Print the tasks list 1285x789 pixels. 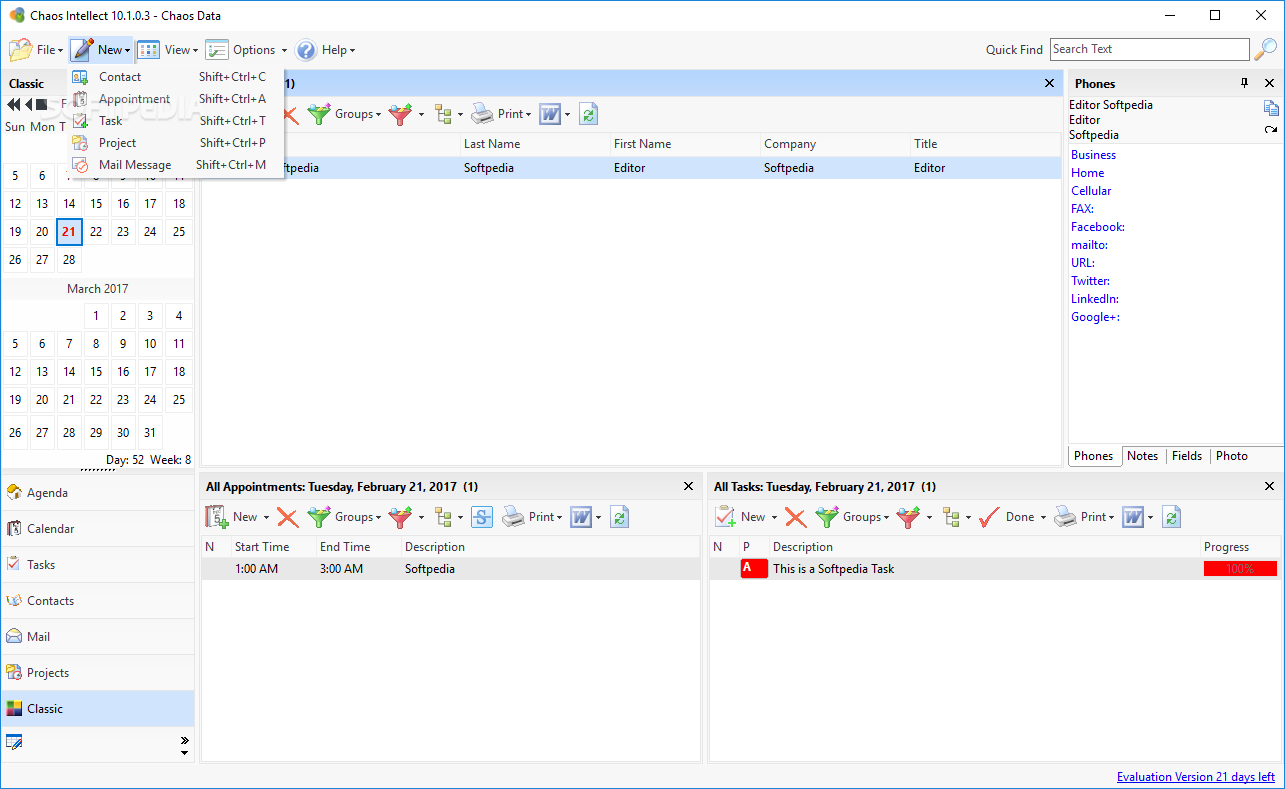(1084, 517)
